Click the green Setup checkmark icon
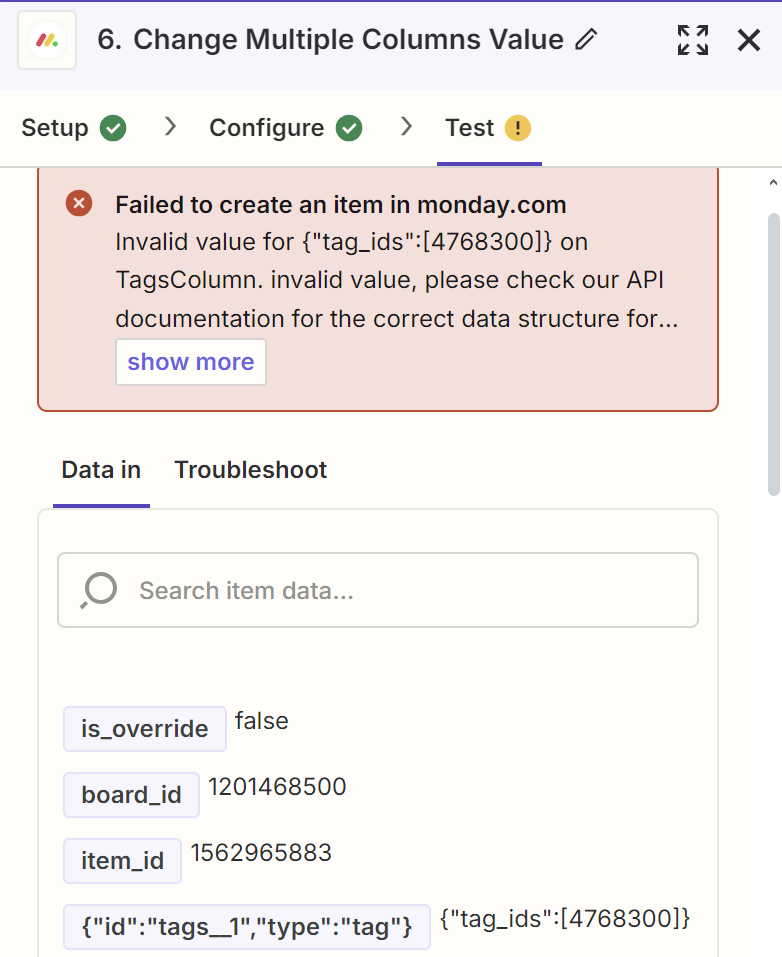 [x=113, y=128]
